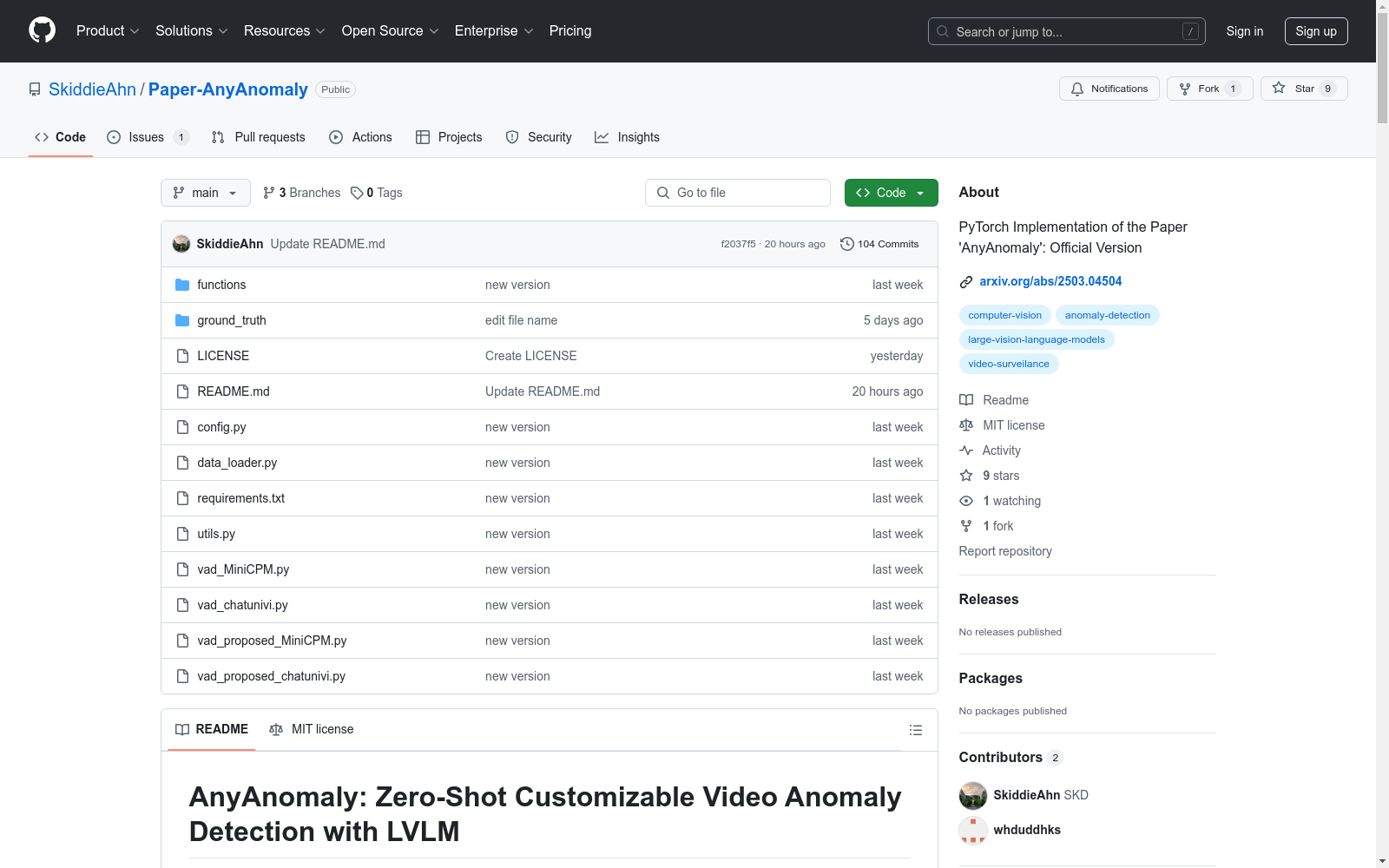1389x868 pixels.
Task: Click the fork icon beside 1 fork
Action: (x=966, y=526)
